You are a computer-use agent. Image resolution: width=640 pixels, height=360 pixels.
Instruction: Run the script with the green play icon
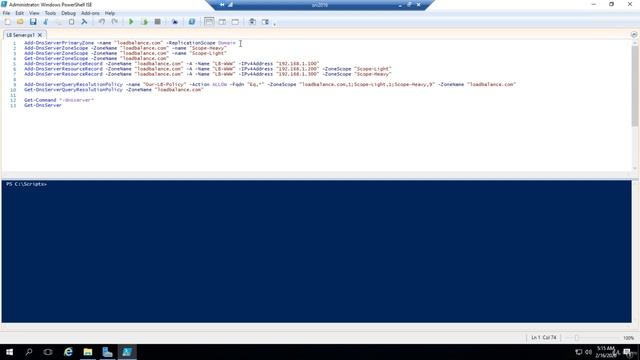131,22
